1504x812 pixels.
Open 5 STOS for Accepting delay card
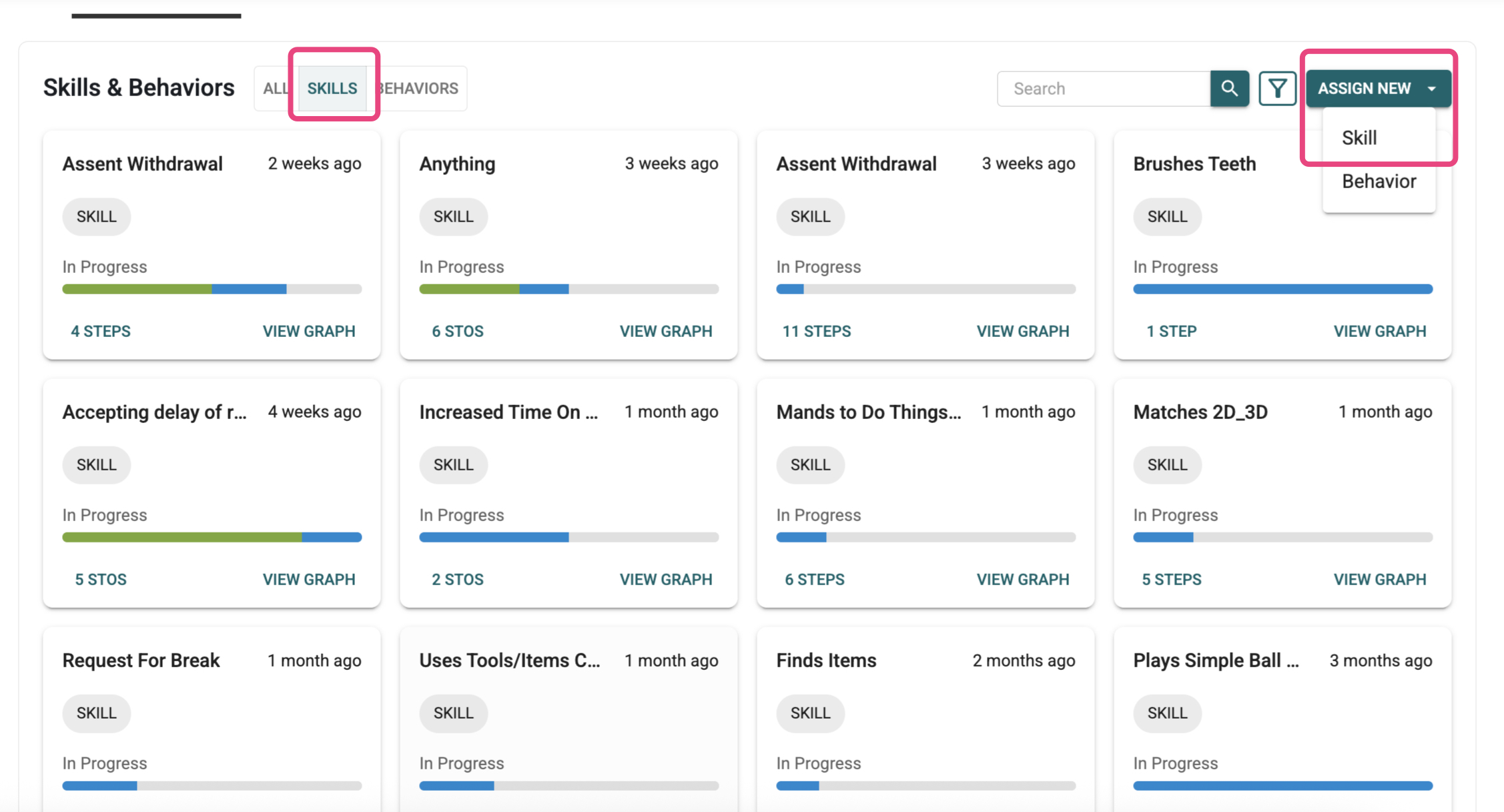pyautogui.click(x=101, y=579)
